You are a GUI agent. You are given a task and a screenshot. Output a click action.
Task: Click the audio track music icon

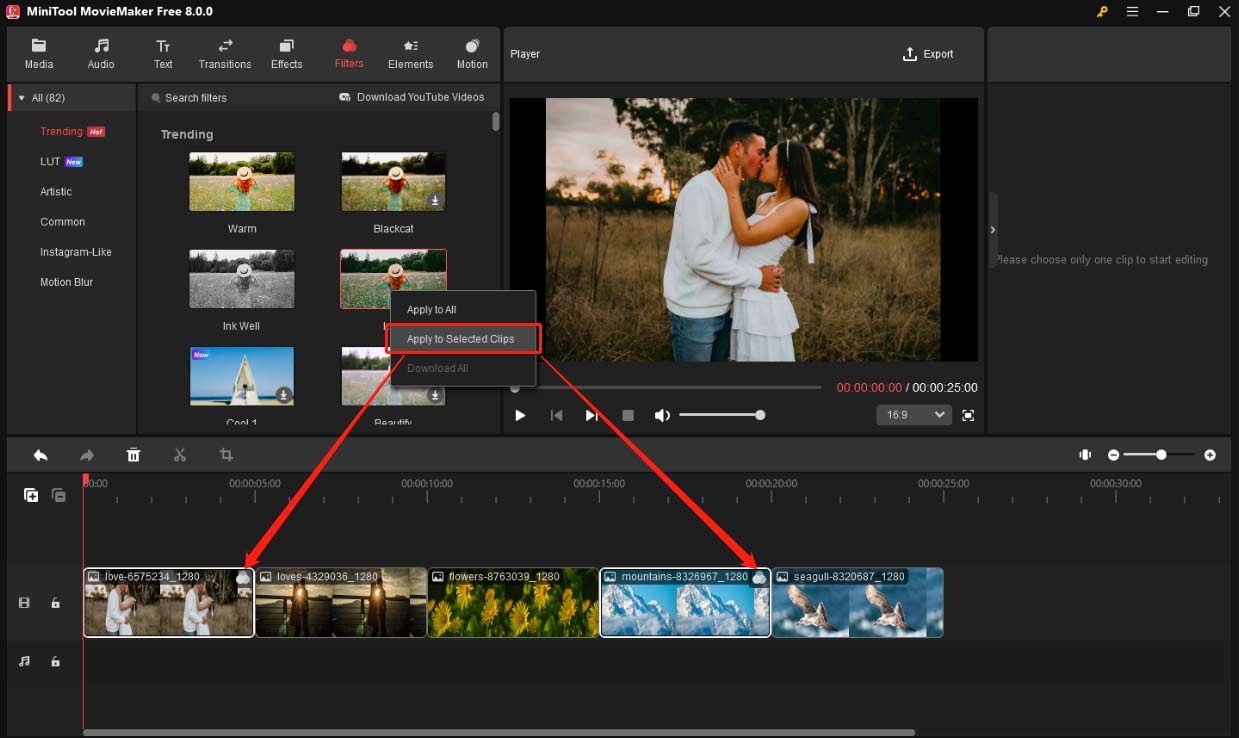(25, 662)
